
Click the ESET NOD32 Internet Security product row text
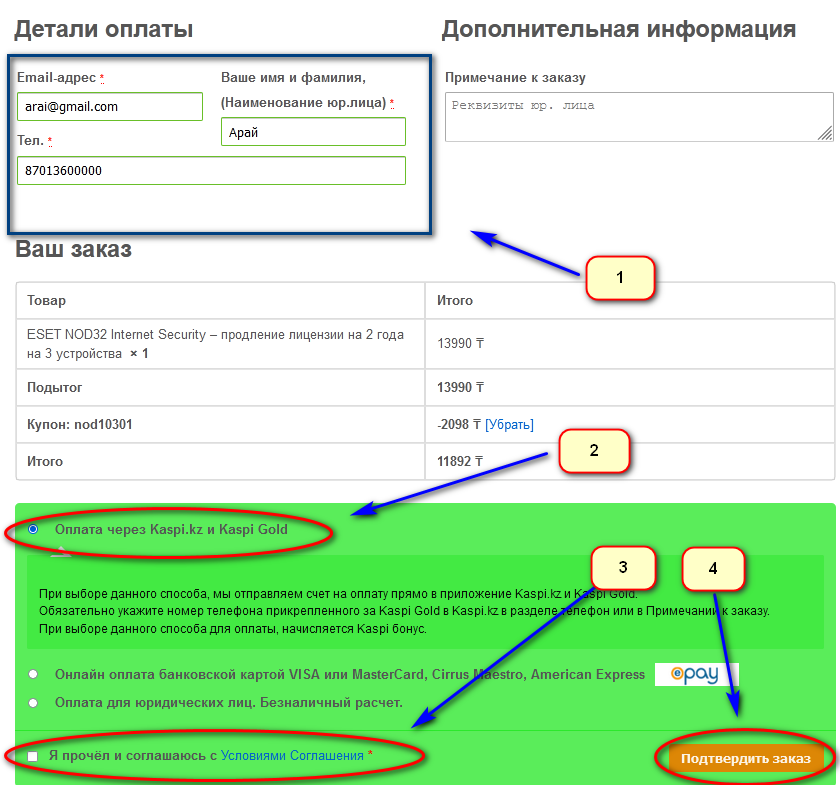(215, 344)
